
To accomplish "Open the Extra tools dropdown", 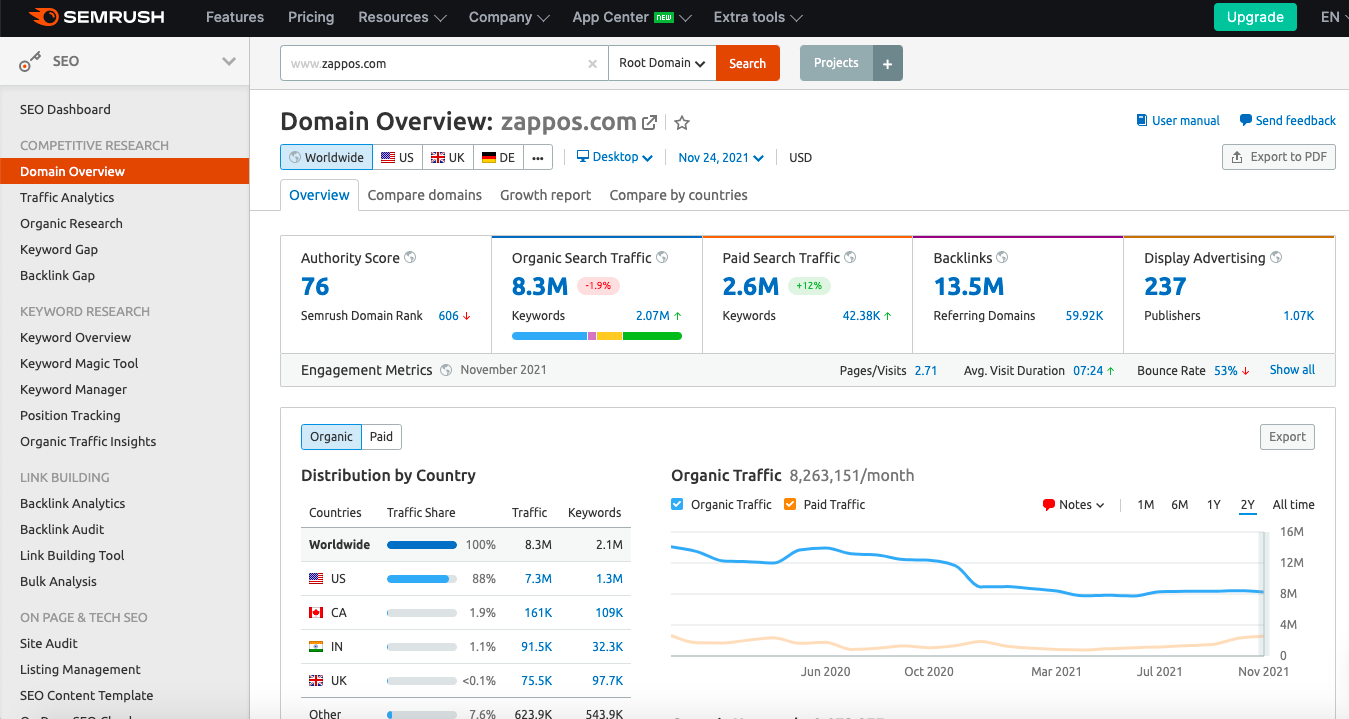I will click(758, 17).
